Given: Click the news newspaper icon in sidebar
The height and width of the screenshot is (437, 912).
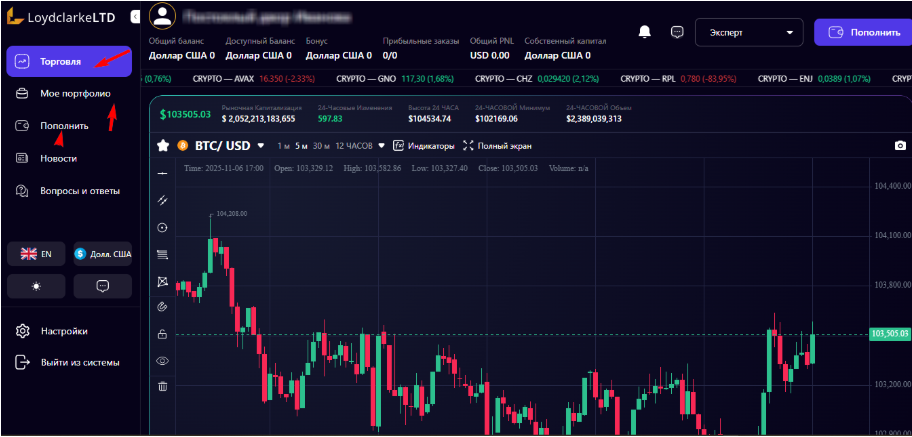Looking at the screenshot, I should tap(22, 158).
